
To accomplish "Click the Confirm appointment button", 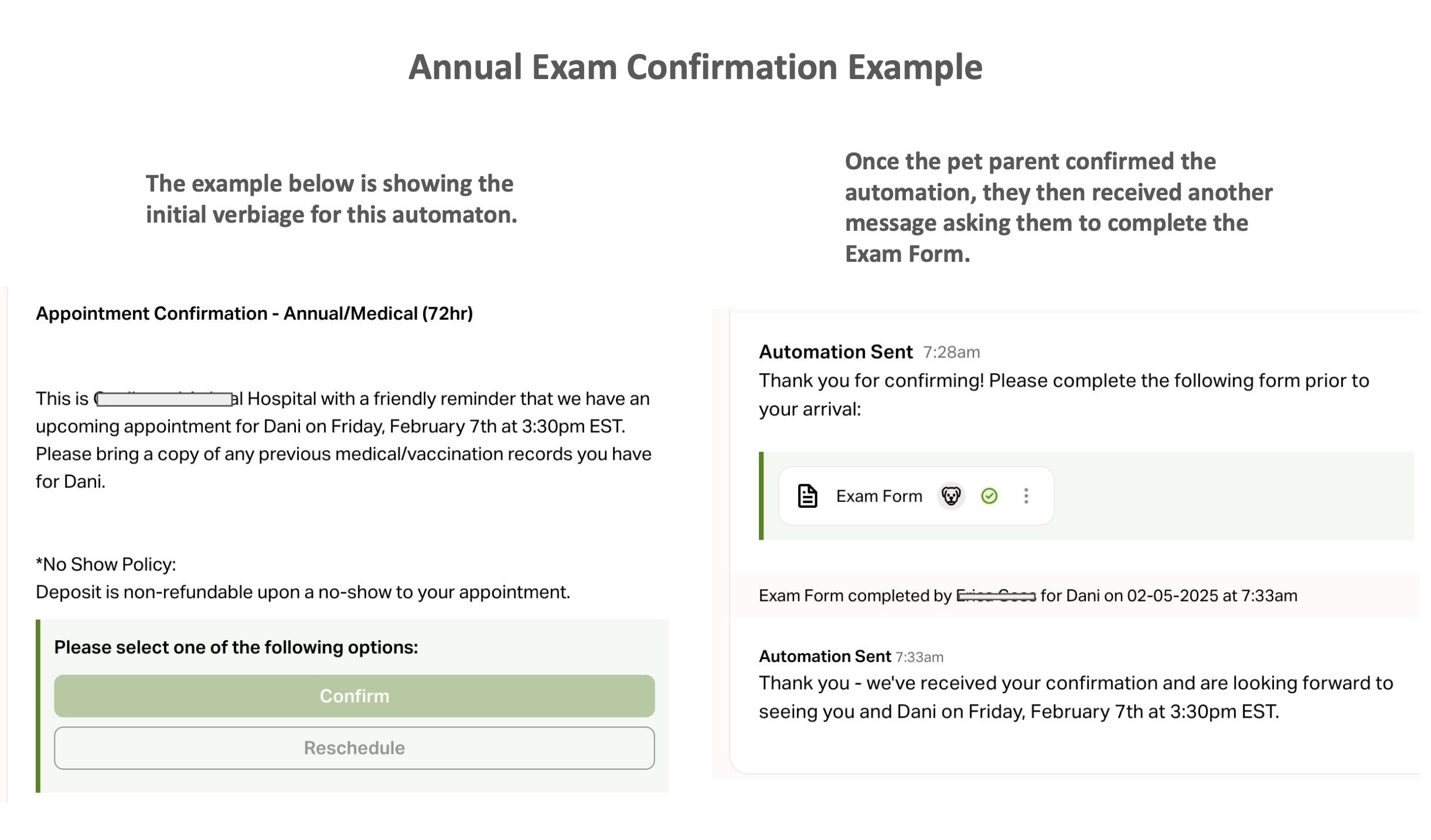I will pos(354,696).
